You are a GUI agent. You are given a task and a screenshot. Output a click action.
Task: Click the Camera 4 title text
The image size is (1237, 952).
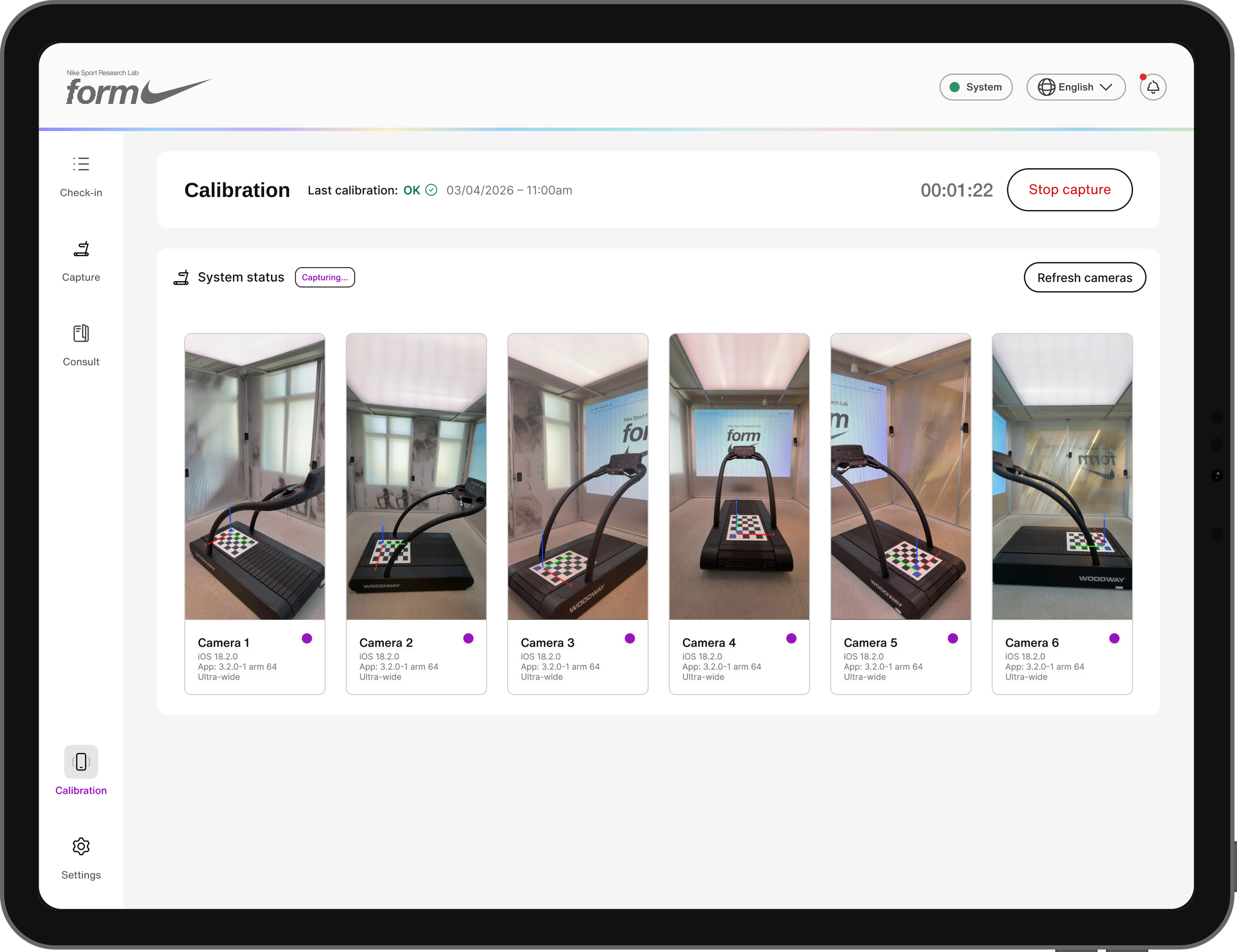coord(709,643)
